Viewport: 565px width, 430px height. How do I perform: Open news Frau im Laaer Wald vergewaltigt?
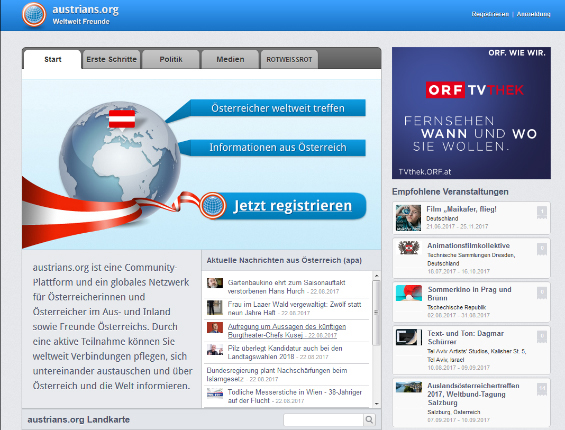(294, 308)
